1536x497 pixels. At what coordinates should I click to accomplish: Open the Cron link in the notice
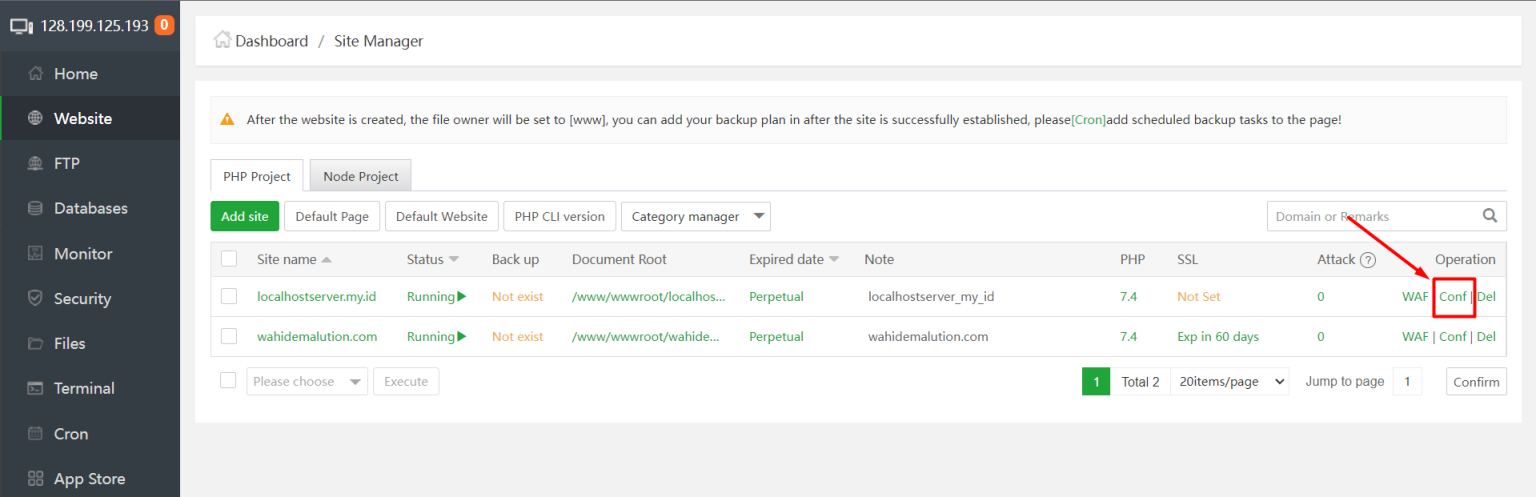pyautogui.click(x=1088, y=120)
